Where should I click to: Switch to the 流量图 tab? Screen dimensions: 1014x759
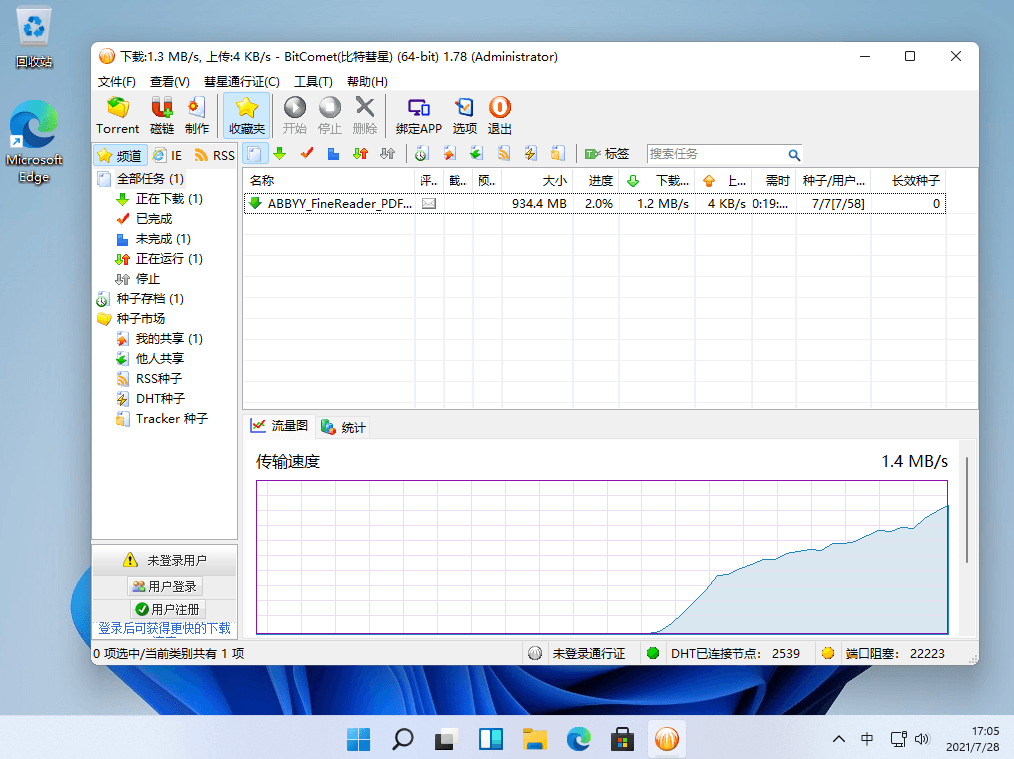click(280, 425)
